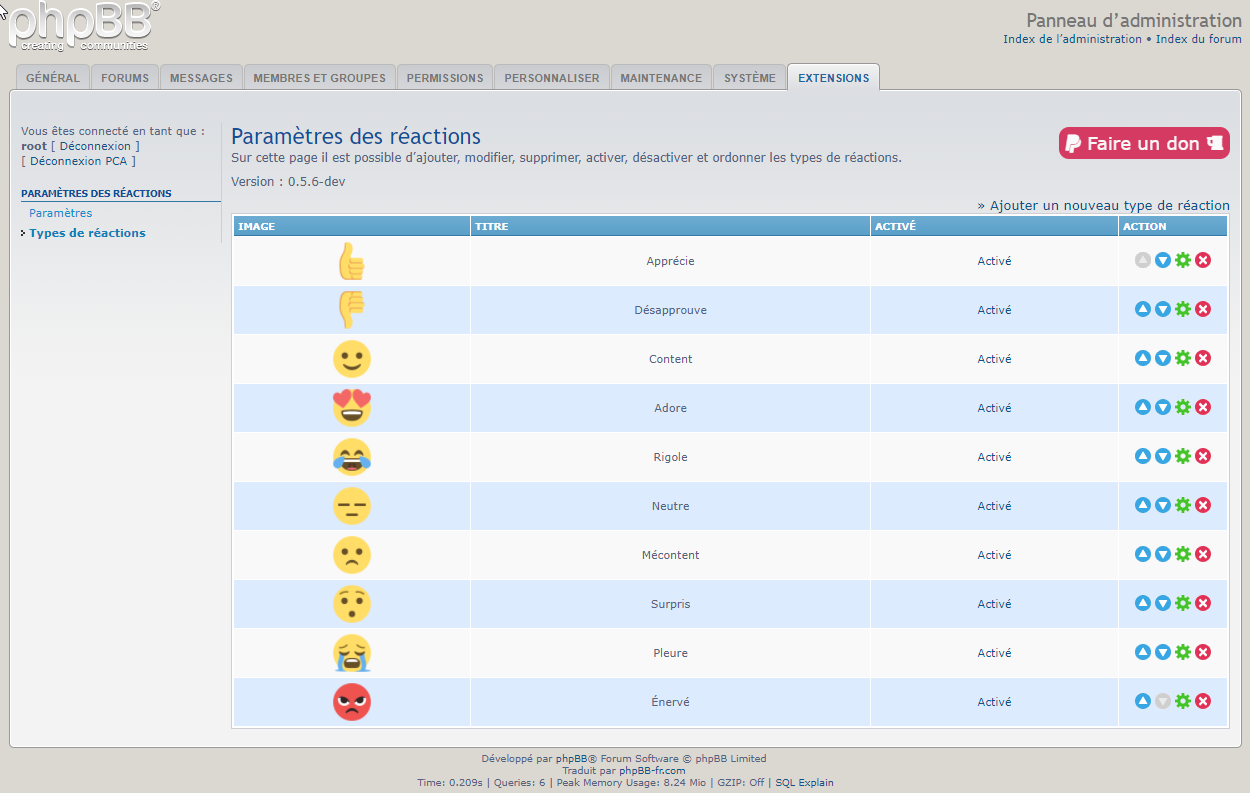The width and height of the screenshot is (1250, 793).
Task: Click the Index du forum link
Action: click(1198, 39)
